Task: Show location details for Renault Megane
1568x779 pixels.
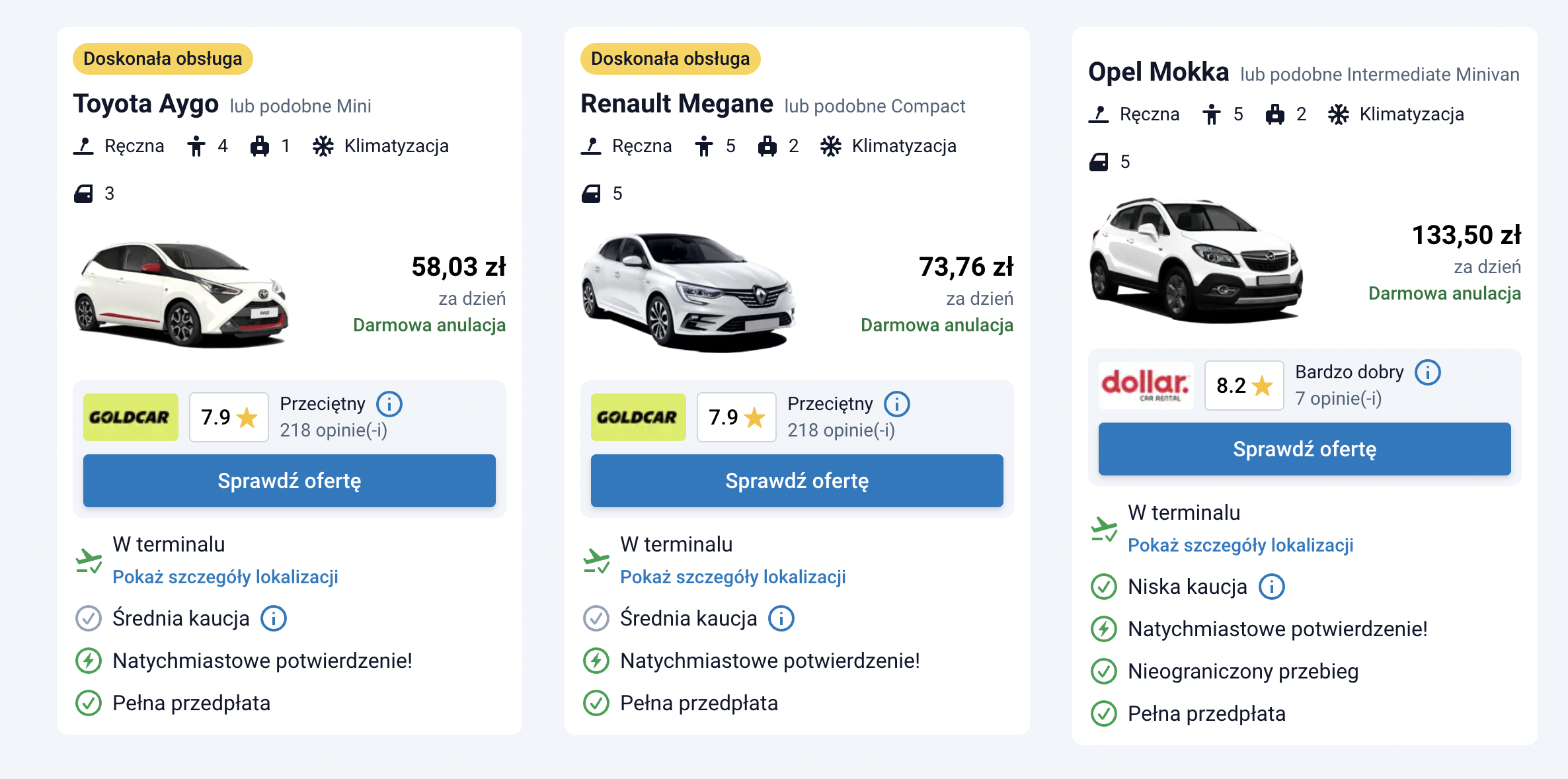Action: click(732, 577)
